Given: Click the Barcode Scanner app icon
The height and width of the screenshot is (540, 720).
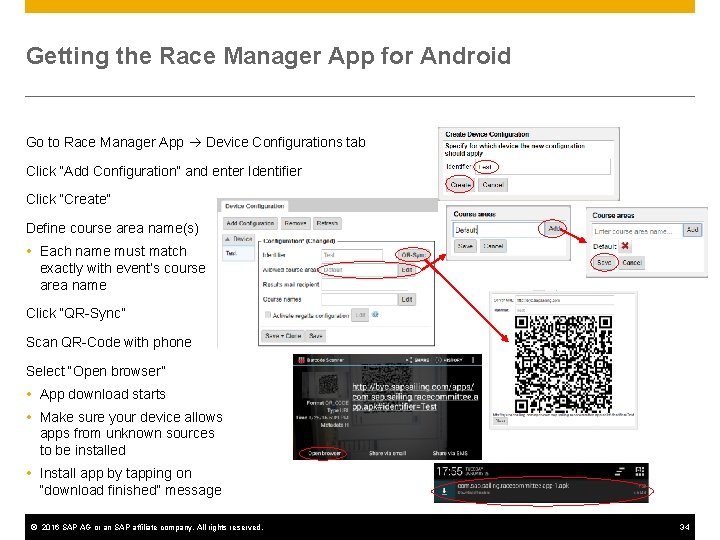Looking at the screenshot, I should coord(302,360).
